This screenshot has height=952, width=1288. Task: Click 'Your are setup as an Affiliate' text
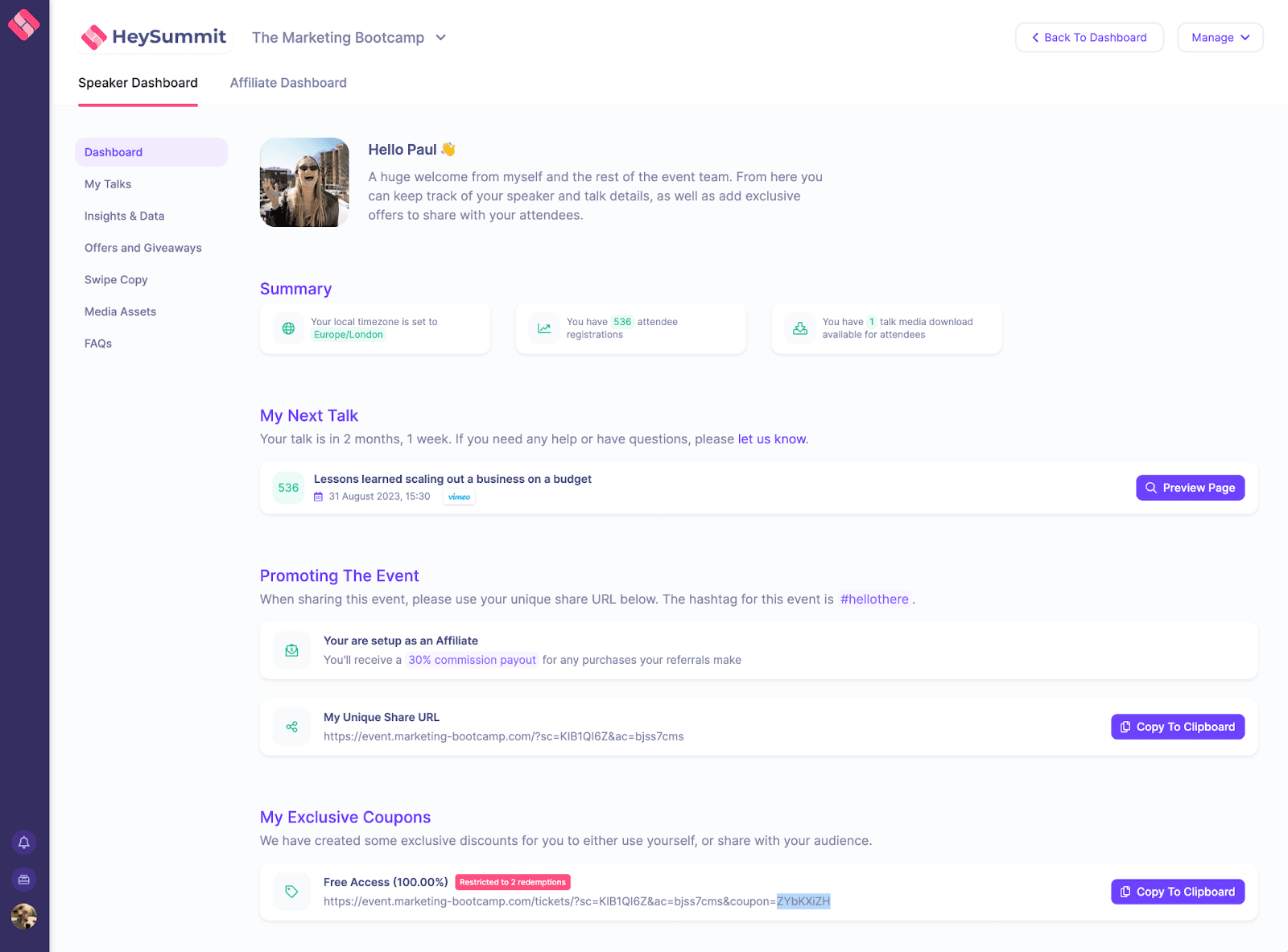click(401, 641)
